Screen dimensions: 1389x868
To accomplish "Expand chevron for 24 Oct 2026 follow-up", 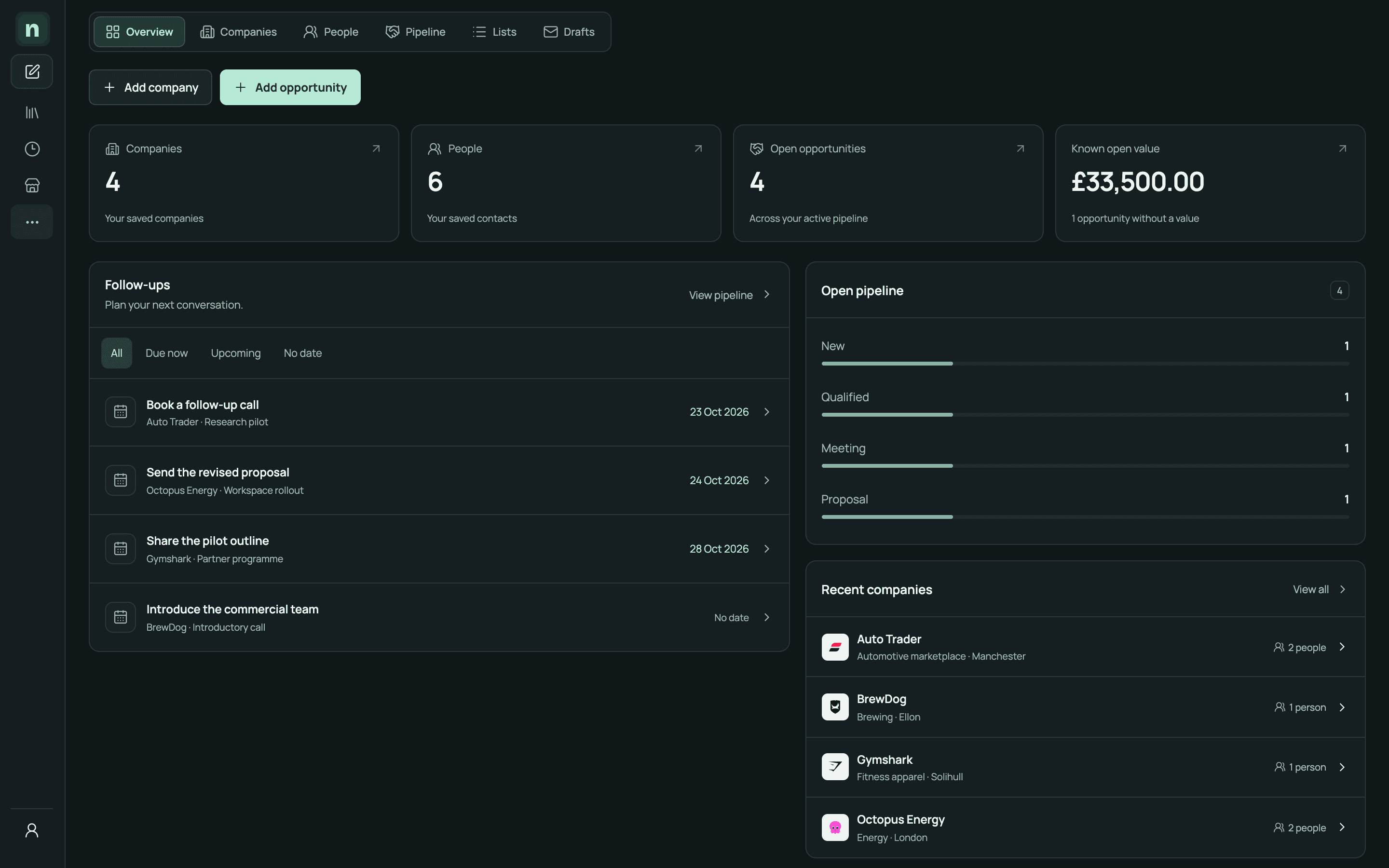I will (766, 480).
